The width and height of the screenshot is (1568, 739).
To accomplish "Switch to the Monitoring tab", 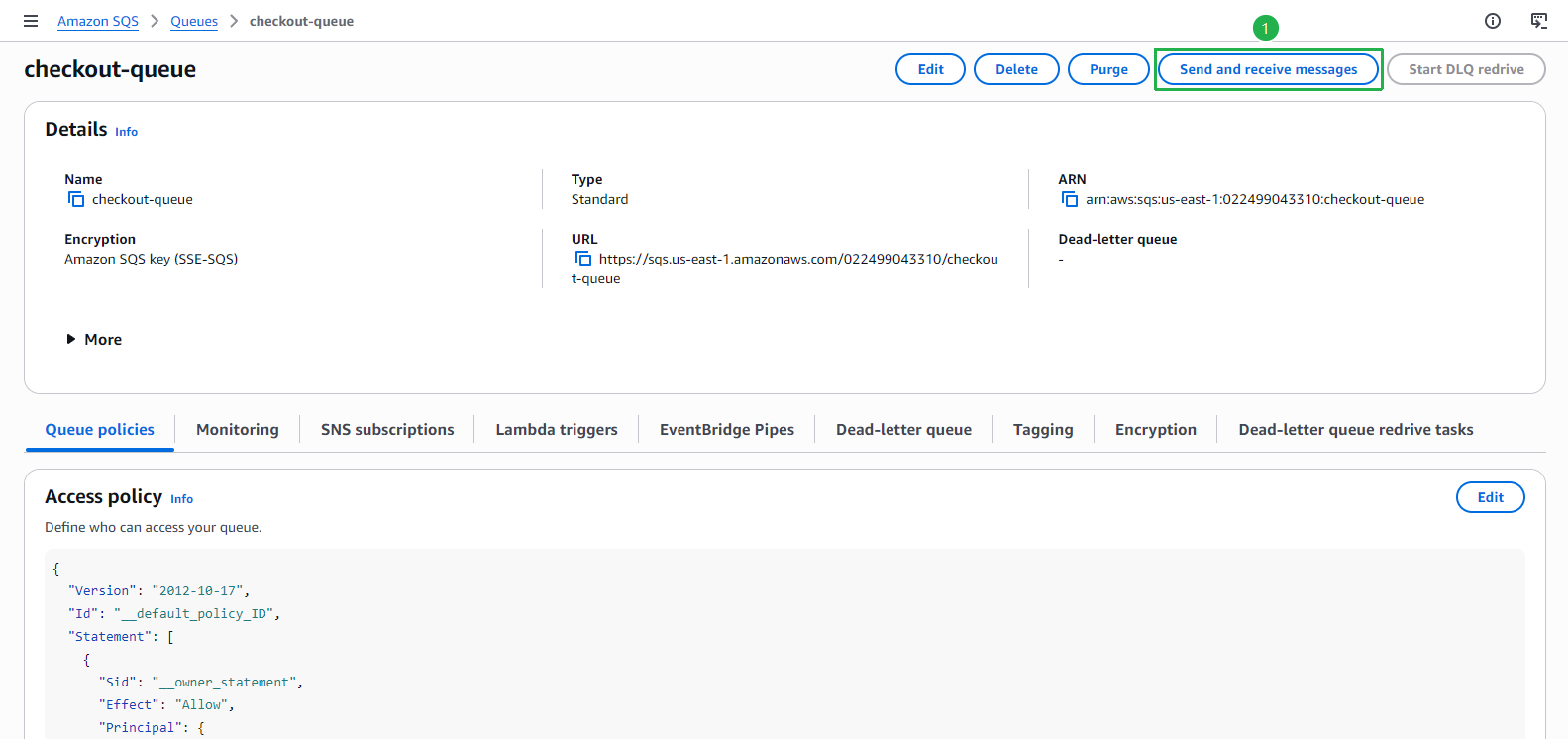I will (238, 430).
